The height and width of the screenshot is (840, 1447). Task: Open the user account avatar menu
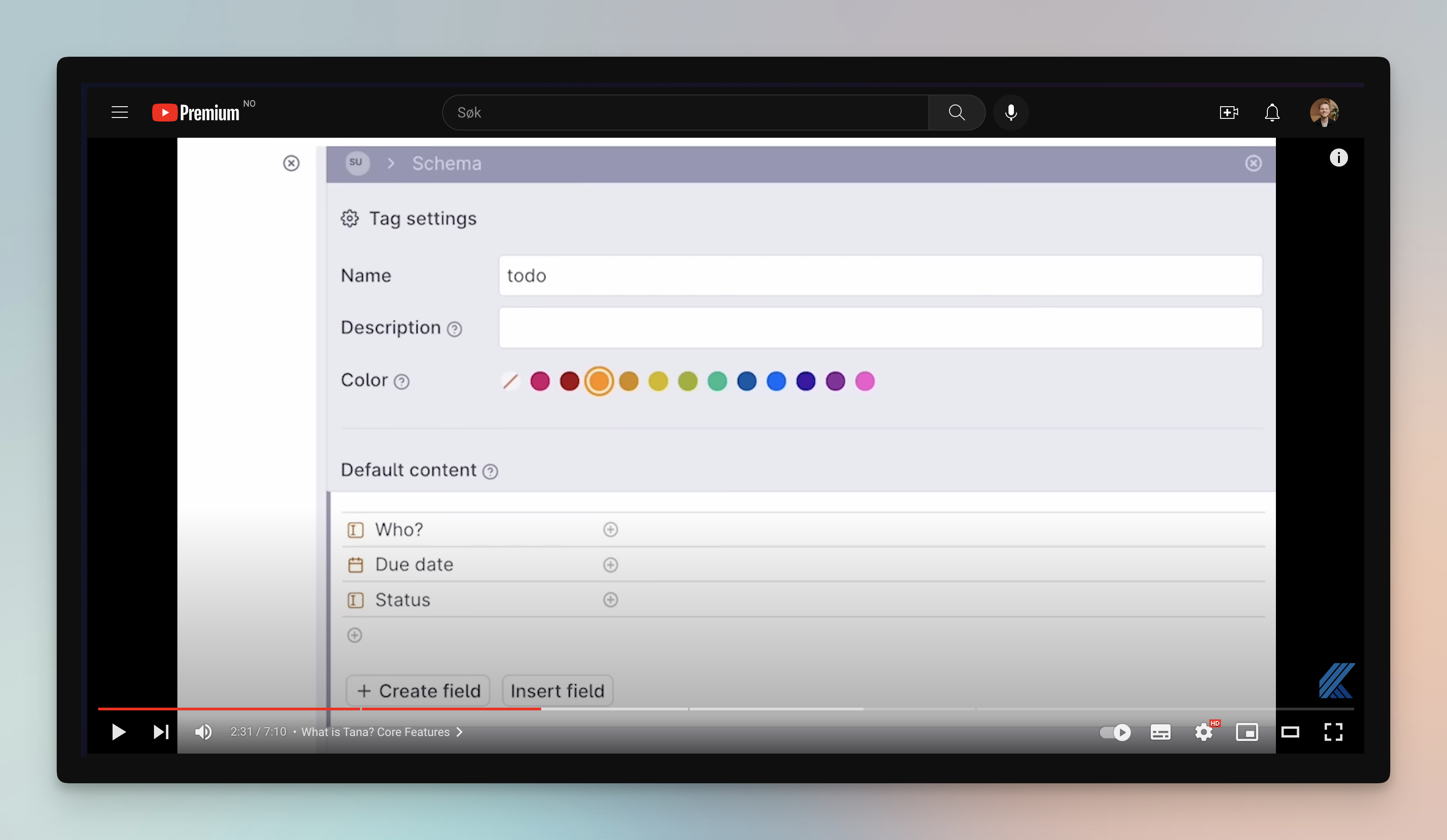(x=1324, y=113)
